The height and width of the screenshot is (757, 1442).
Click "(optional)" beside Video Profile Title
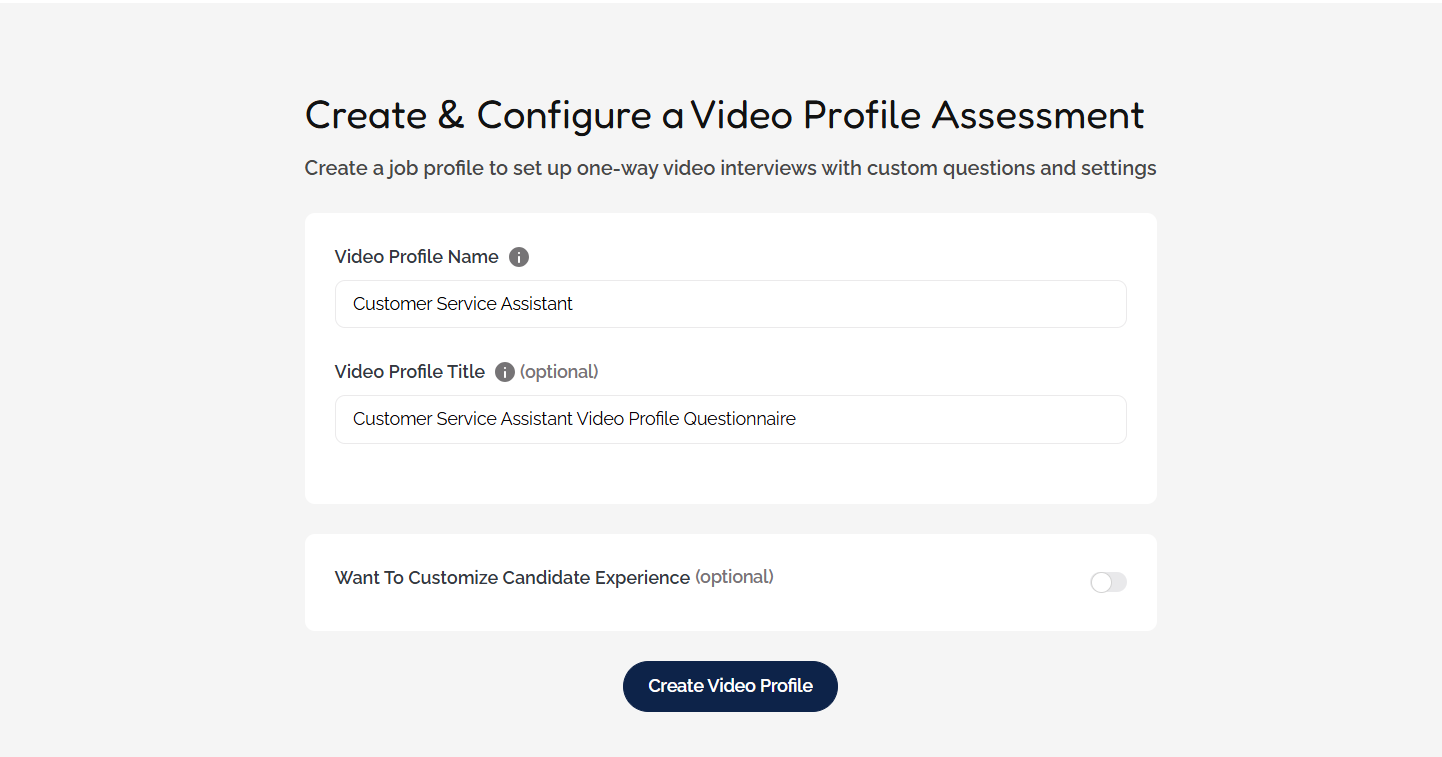[x=559, y=372]
